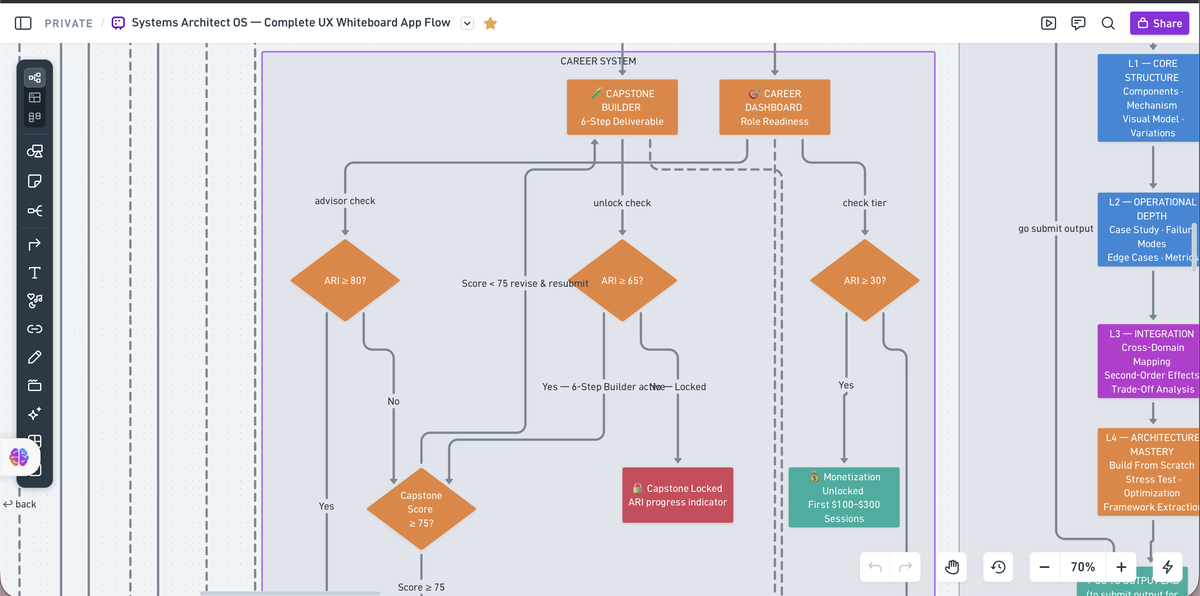Click the 'go submit output' label
This screenshot has width=1200, height=596.
1056,229
